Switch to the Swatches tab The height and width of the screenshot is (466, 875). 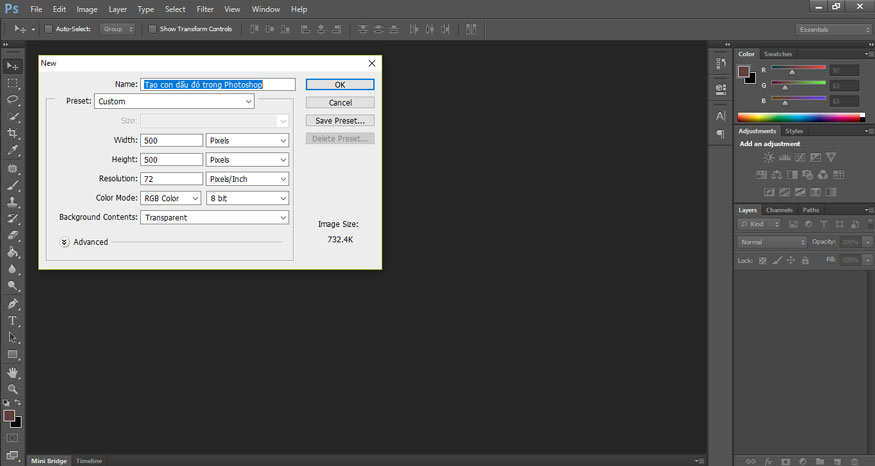pyautogui.click(x=777, y=54)
